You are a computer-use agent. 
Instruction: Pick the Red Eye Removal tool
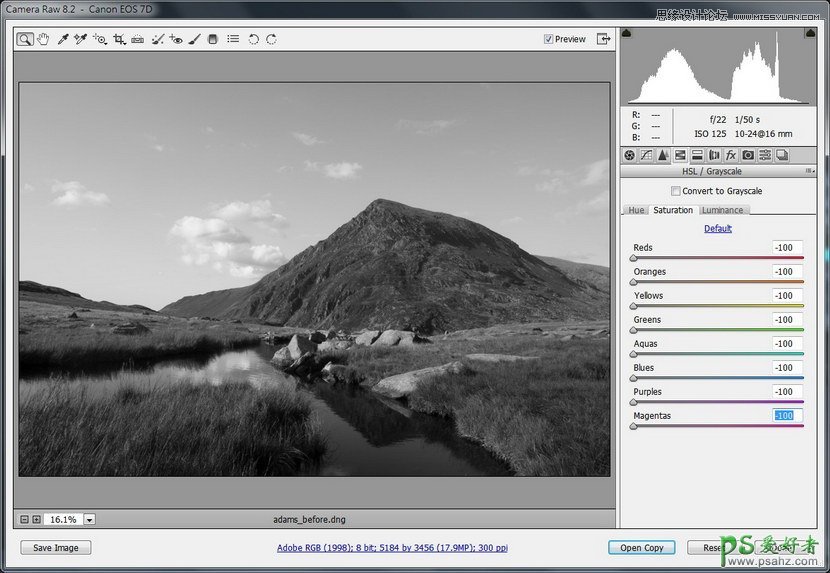(176, 40)
